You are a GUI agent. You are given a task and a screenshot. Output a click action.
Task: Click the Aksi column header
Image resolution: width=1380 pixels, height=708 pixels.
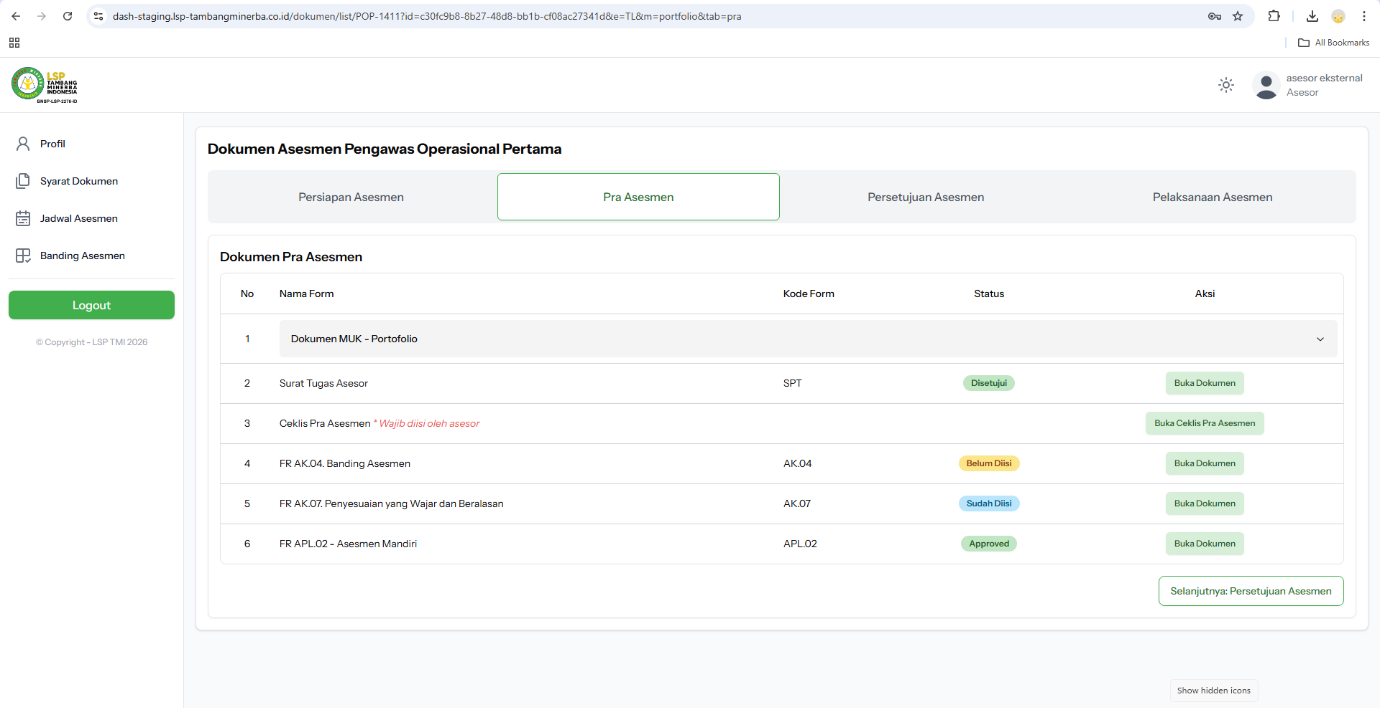[x=1205, y=294]
